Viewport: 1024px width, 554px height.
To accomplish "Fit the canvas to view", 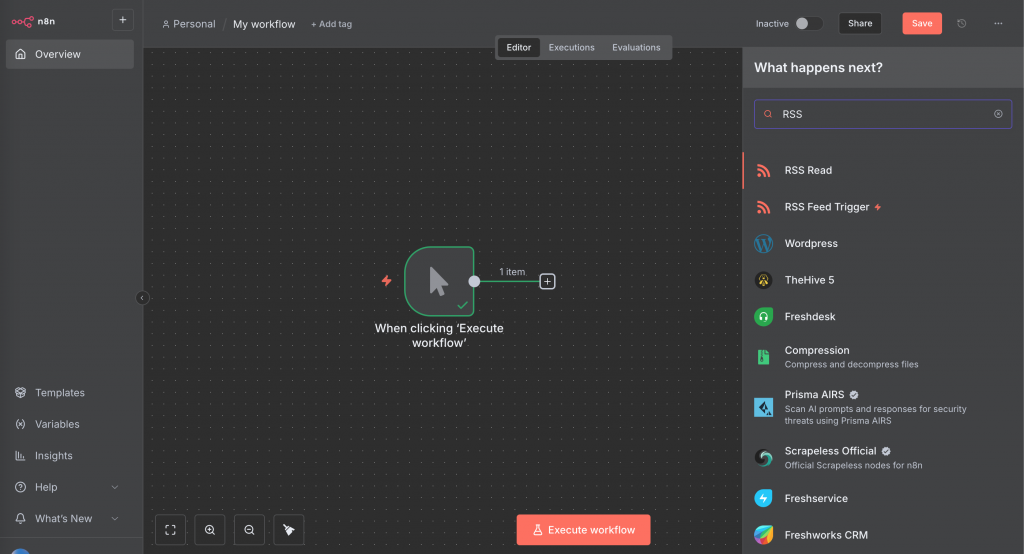I will click(170, 530).
